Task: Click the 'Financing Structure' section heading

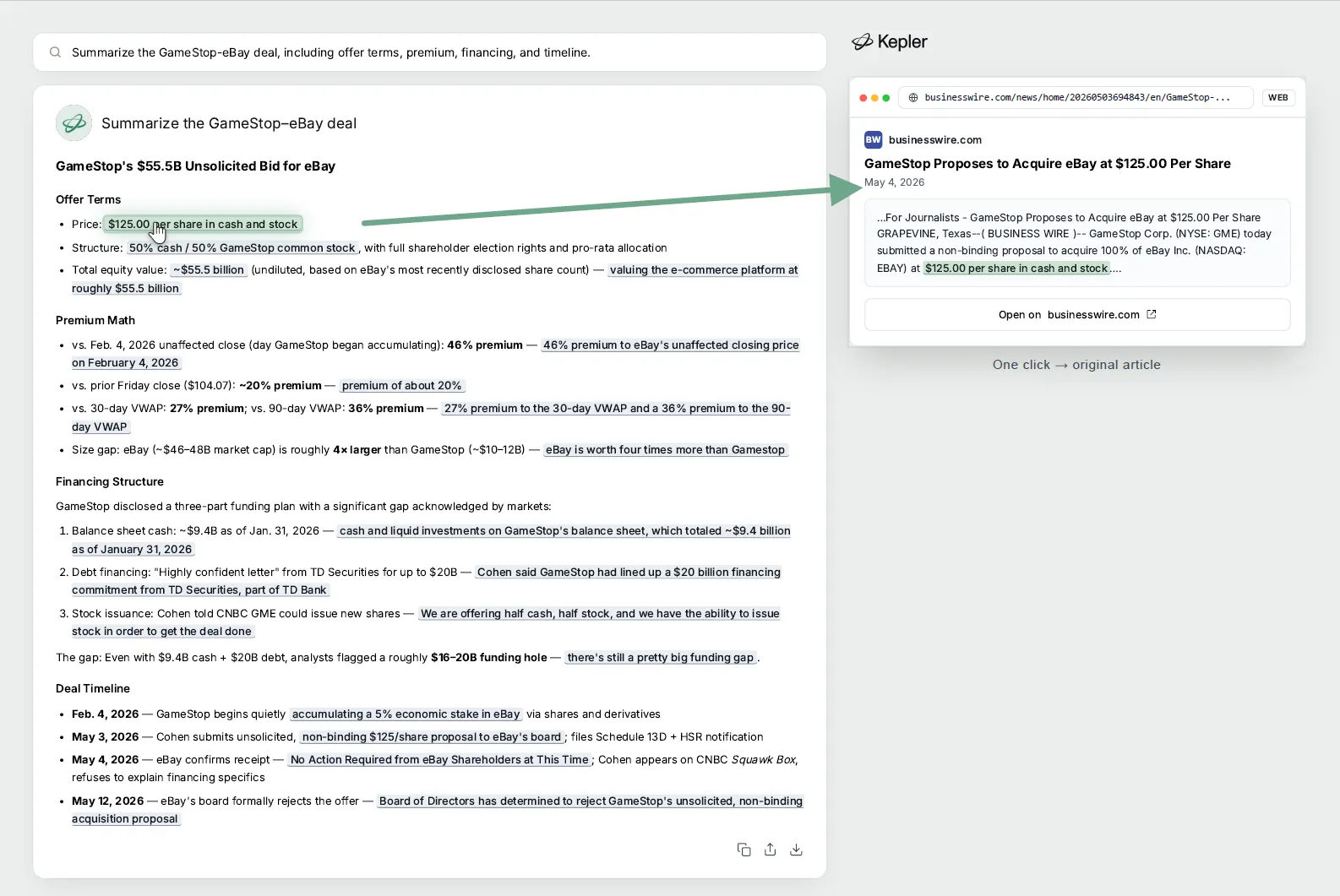Action: point(110,482)
